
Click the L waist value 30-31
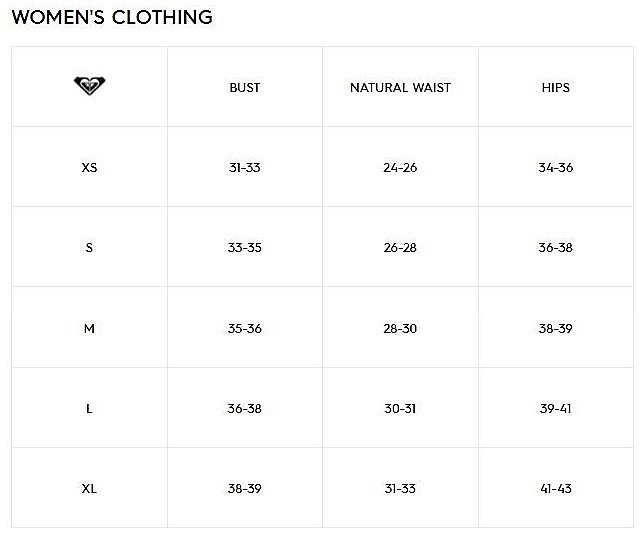tap(400, 408)
